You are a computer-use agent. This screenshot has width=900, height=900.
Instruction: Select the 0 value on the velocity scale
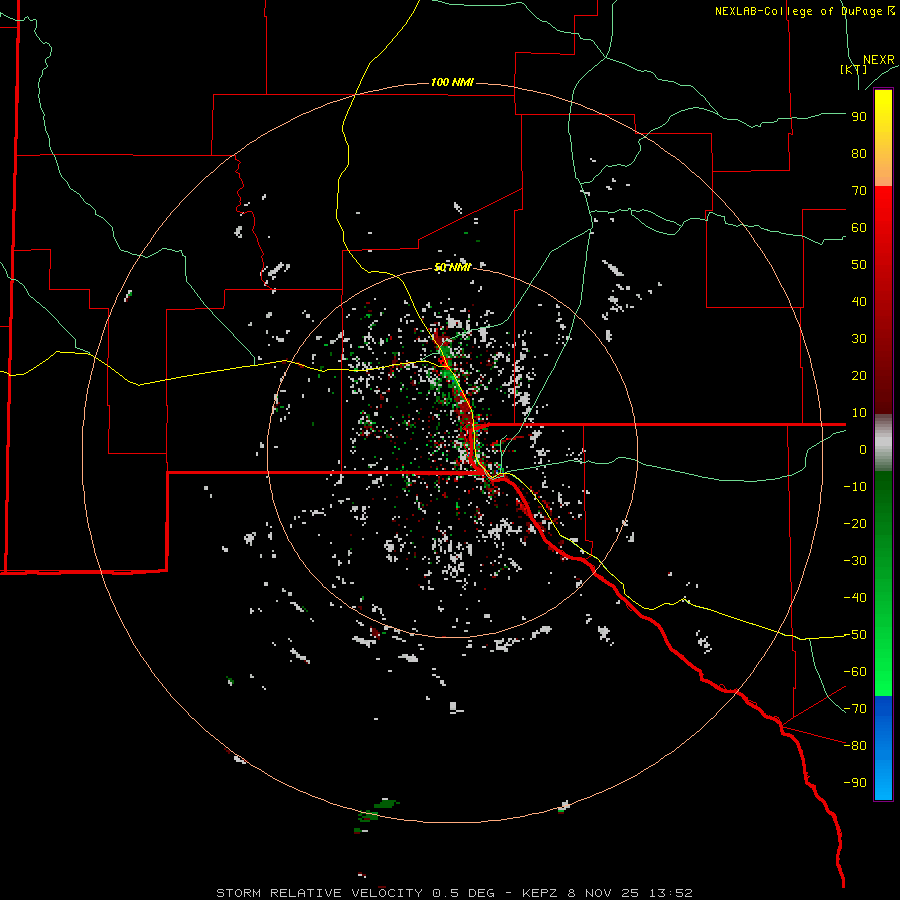863,450
